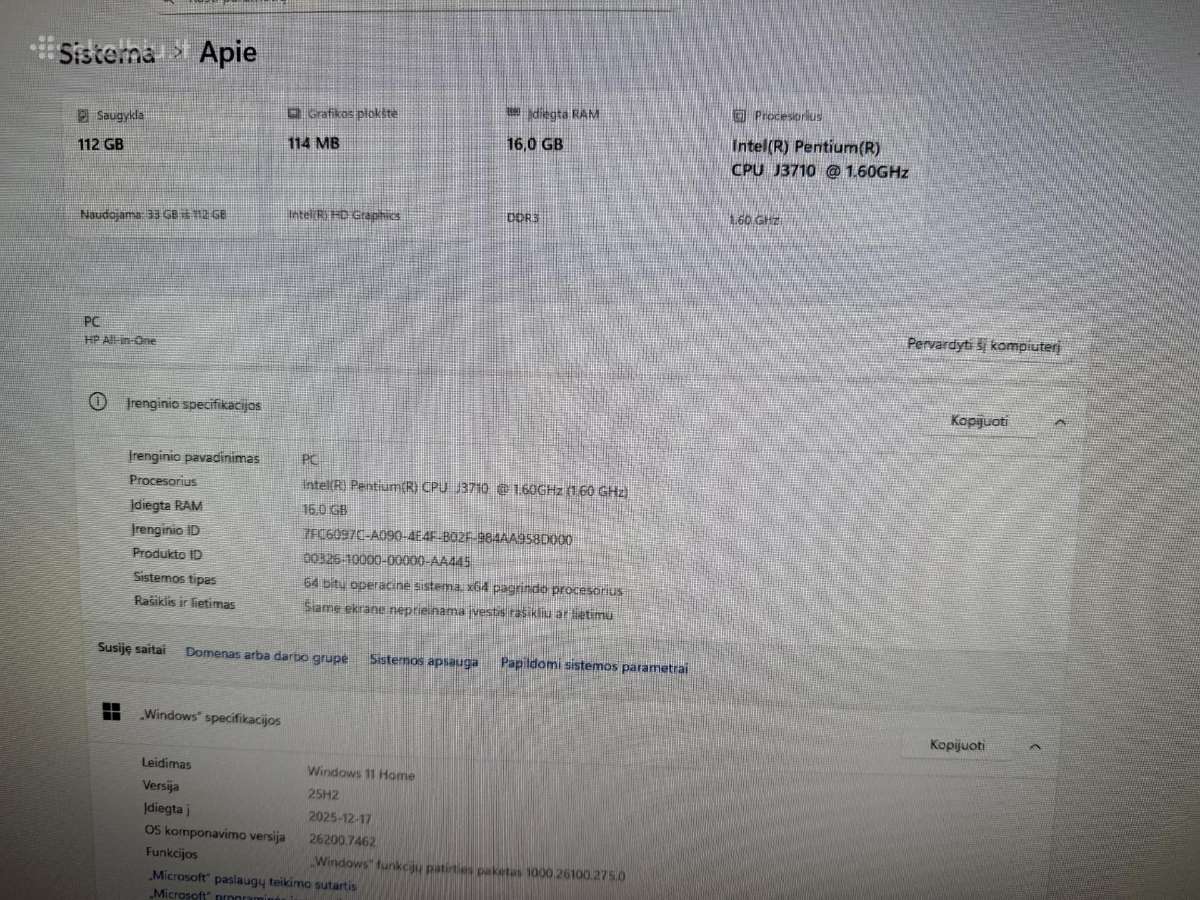The width and height of the screenshot is (1200, 900).
Task: Go back to Sistema in breadcrumb
Action: (x=107, y=53)
